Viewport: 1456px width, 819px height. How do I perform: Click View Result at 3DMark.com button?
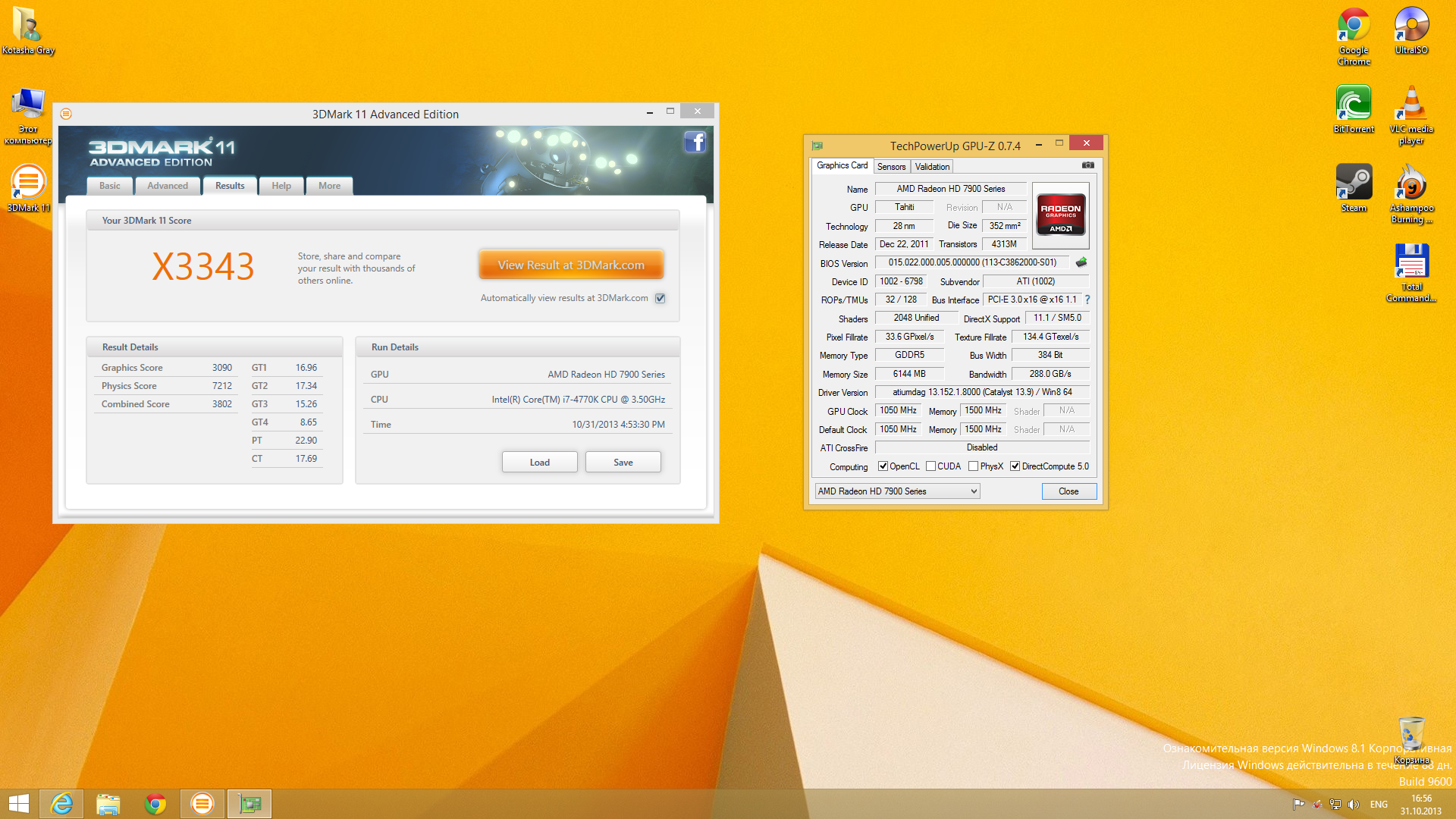(x=571, y=265)
